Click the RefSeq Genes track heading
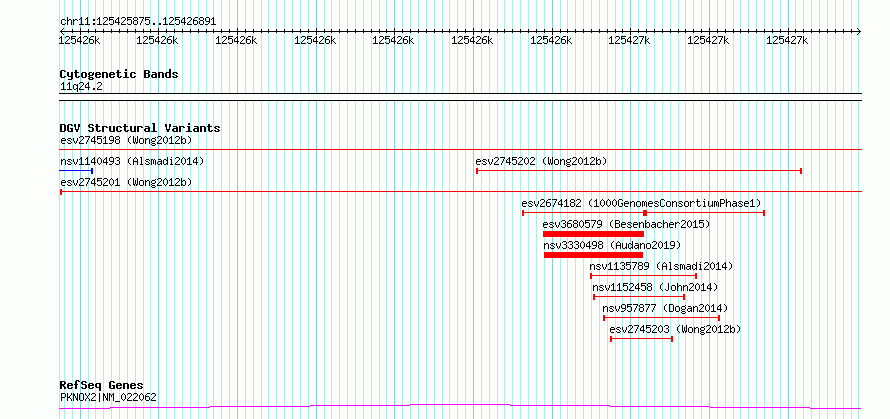The image size is (890, 419). click(102, 386)
